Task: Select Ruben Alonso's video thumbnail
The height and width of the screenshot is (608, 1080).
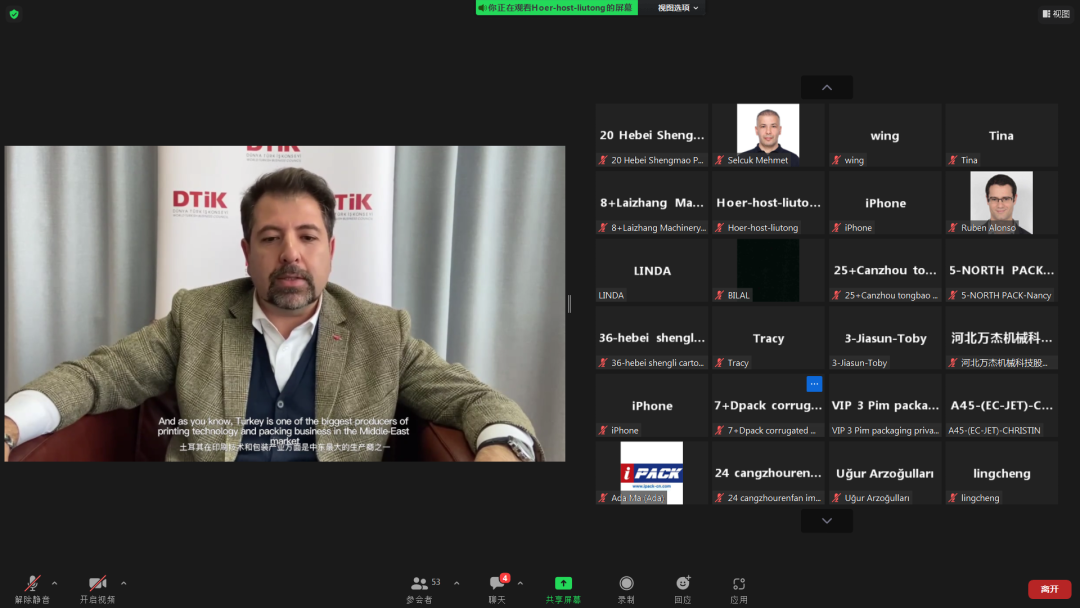Action: point(1001,202)
